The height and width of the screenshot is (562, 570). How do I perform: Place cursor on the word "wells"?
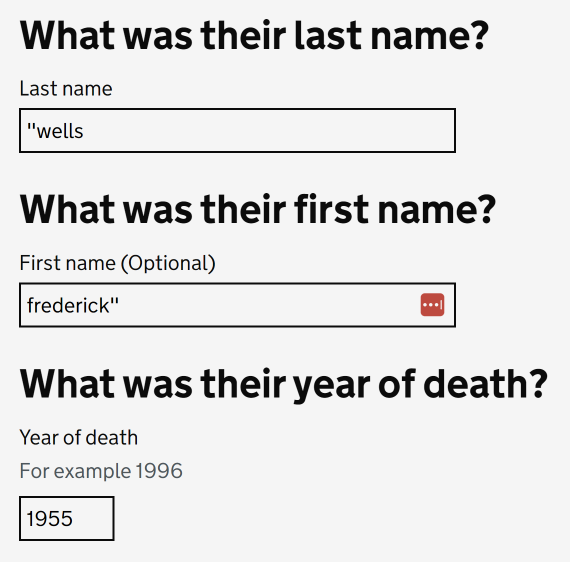click(x=60, y=131)
